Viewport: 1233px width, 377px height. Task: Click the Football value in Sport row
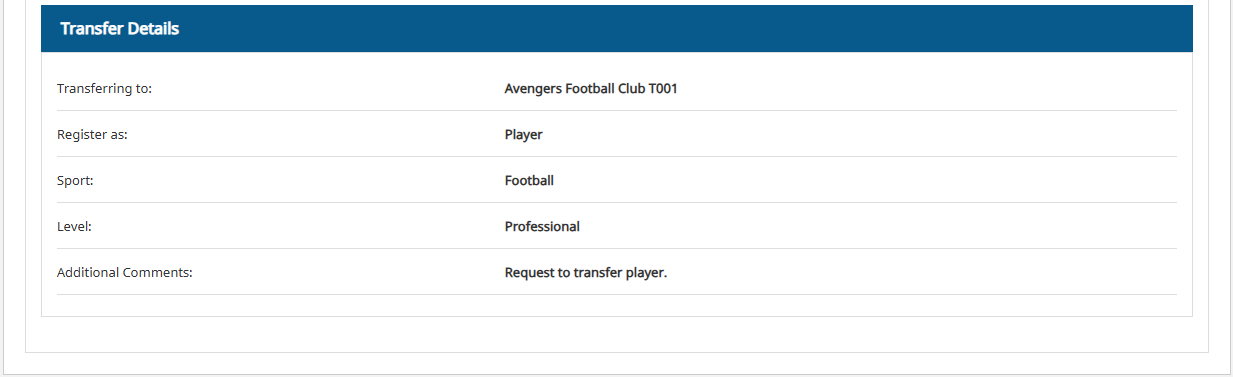[x=529, y=181]
